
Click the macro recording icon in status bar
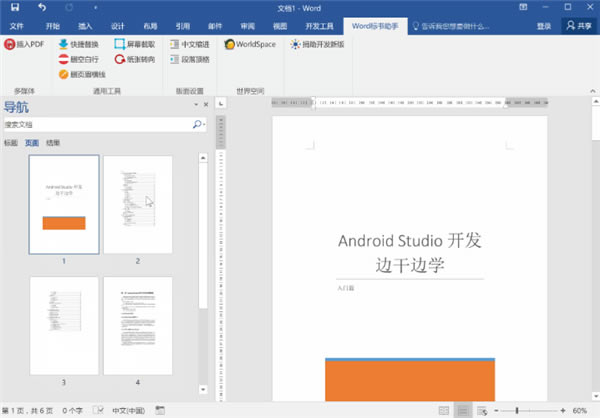(x=160, y=410)
